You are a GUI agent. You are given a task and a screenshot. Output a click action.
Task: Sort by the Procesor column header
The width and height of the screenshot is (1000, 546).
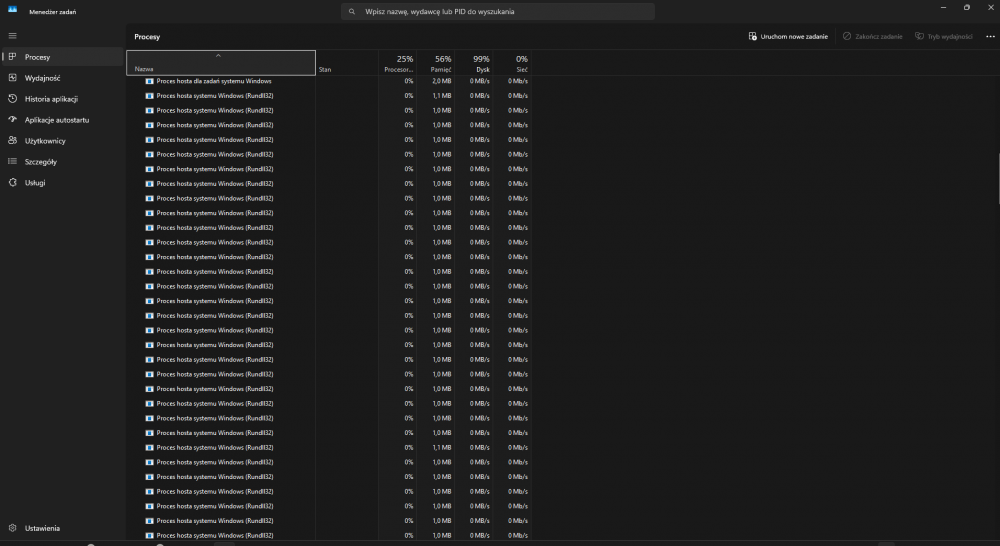pos(397,63)
